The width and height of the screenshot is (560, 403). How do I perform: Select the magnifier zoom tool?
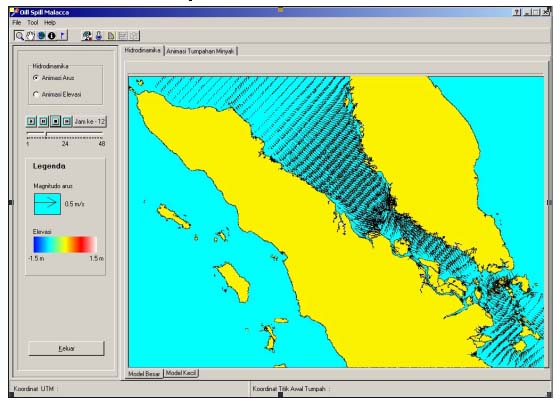19,36
